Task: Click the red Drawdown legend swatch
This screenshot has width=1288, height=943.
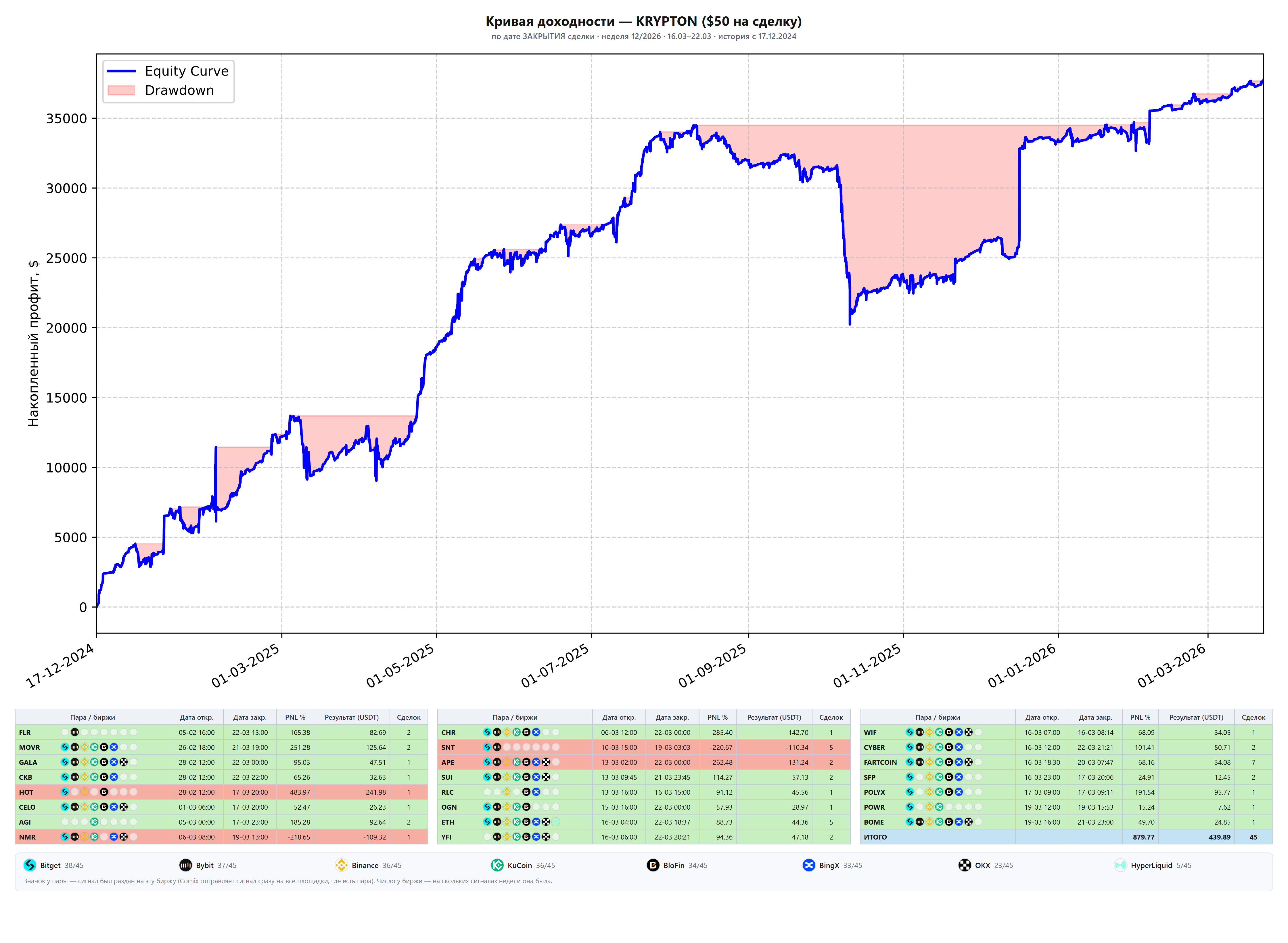Action: [121, 90]
